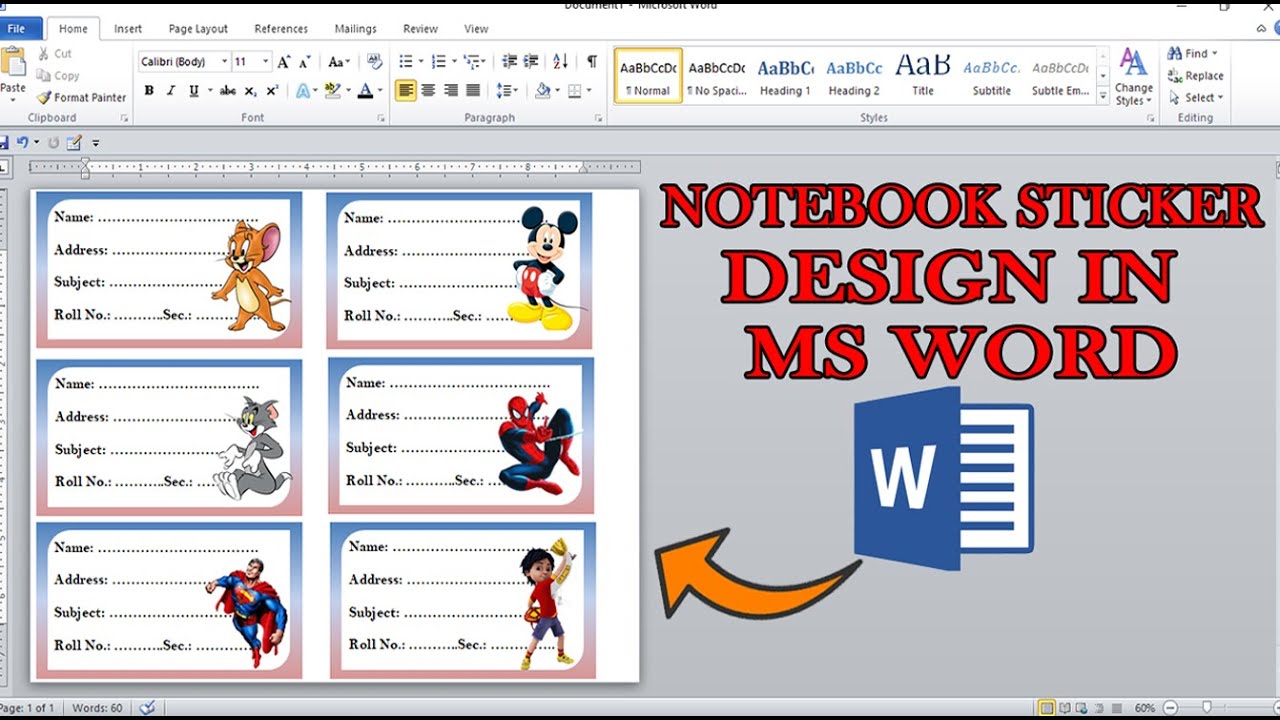Apply the red font color
1280x720 pixels.
tap(365, 91)
